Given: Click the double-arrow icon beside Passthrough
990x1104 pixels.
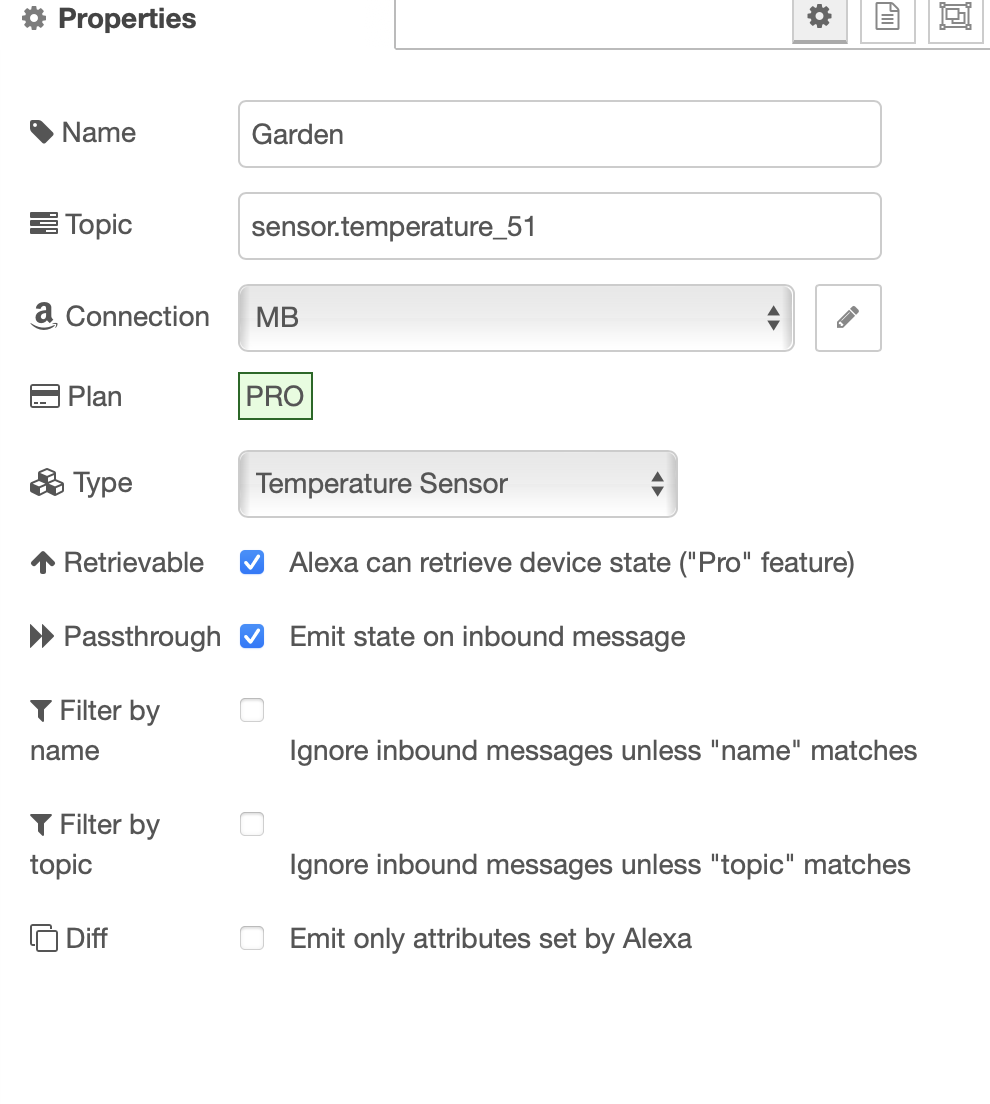Looking at the screenshot, I should click(41, 635).
